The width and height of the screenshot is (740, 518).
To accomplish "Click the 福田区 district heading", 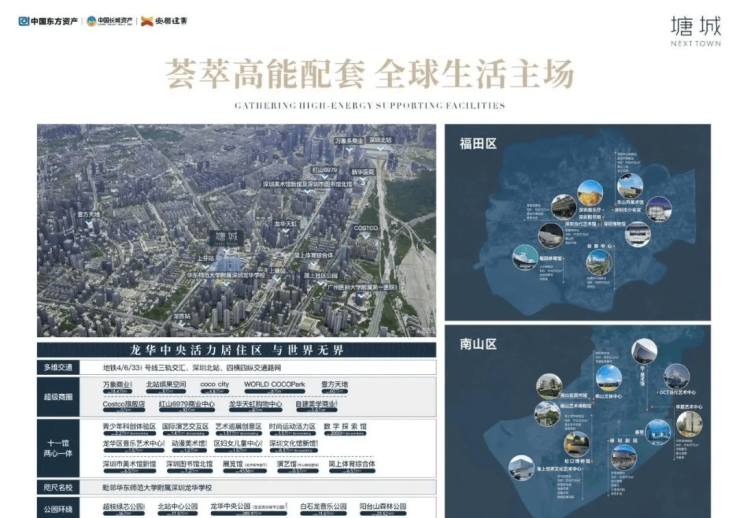I will coord(478,143).
